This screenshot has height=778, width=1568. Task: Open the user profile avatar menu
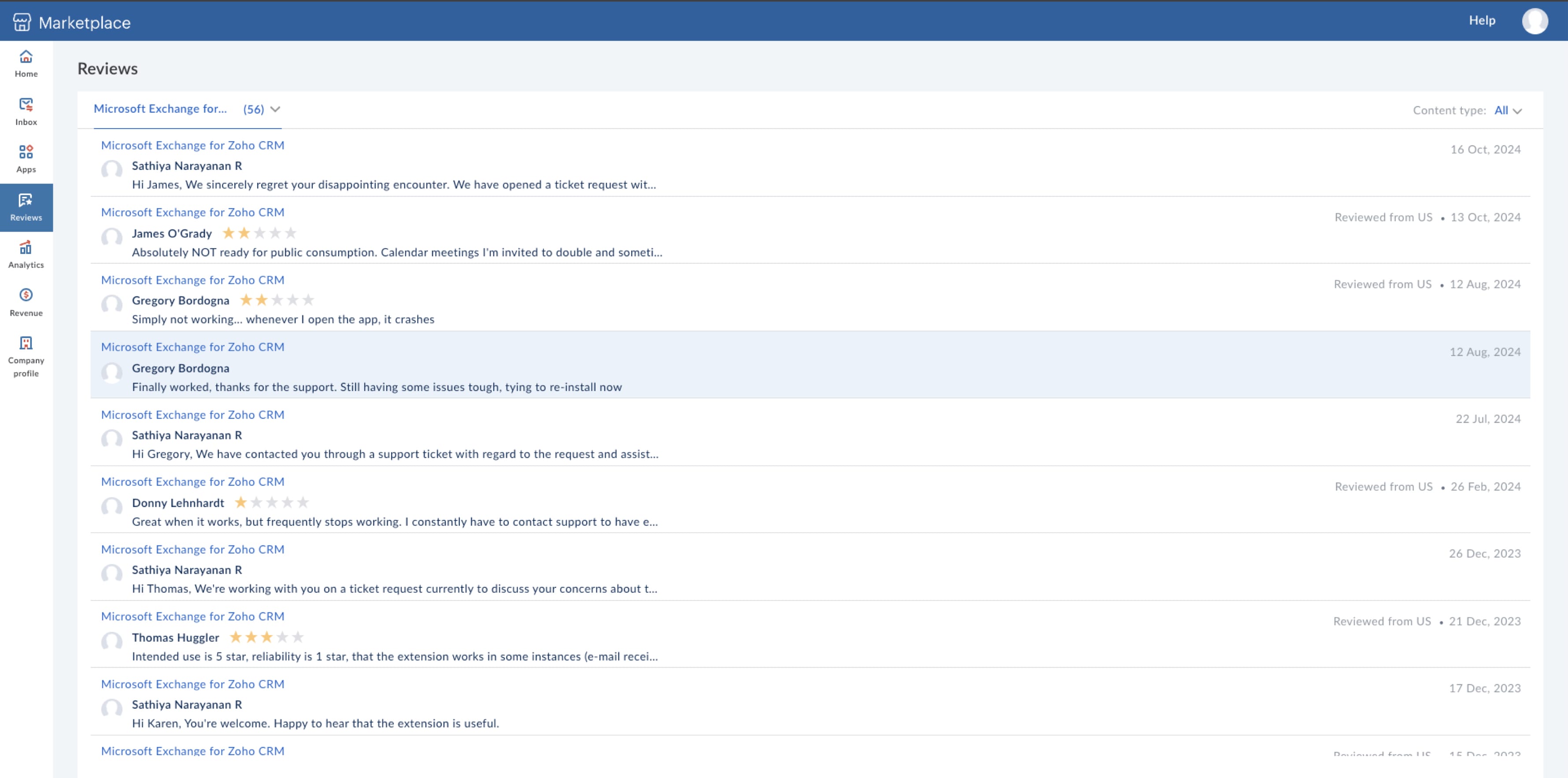(x=1535, y=21)
